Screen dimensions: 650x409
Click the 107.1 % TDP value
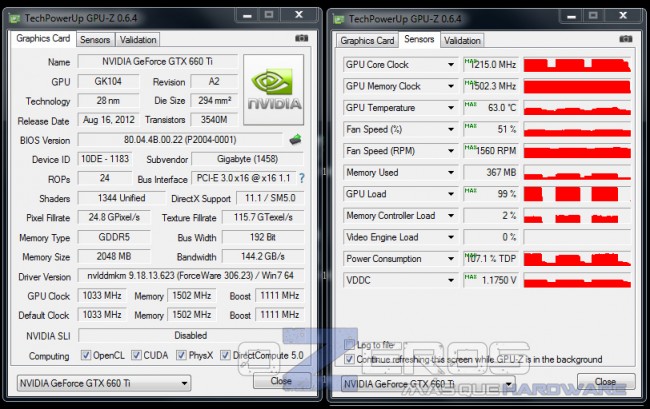490,259
